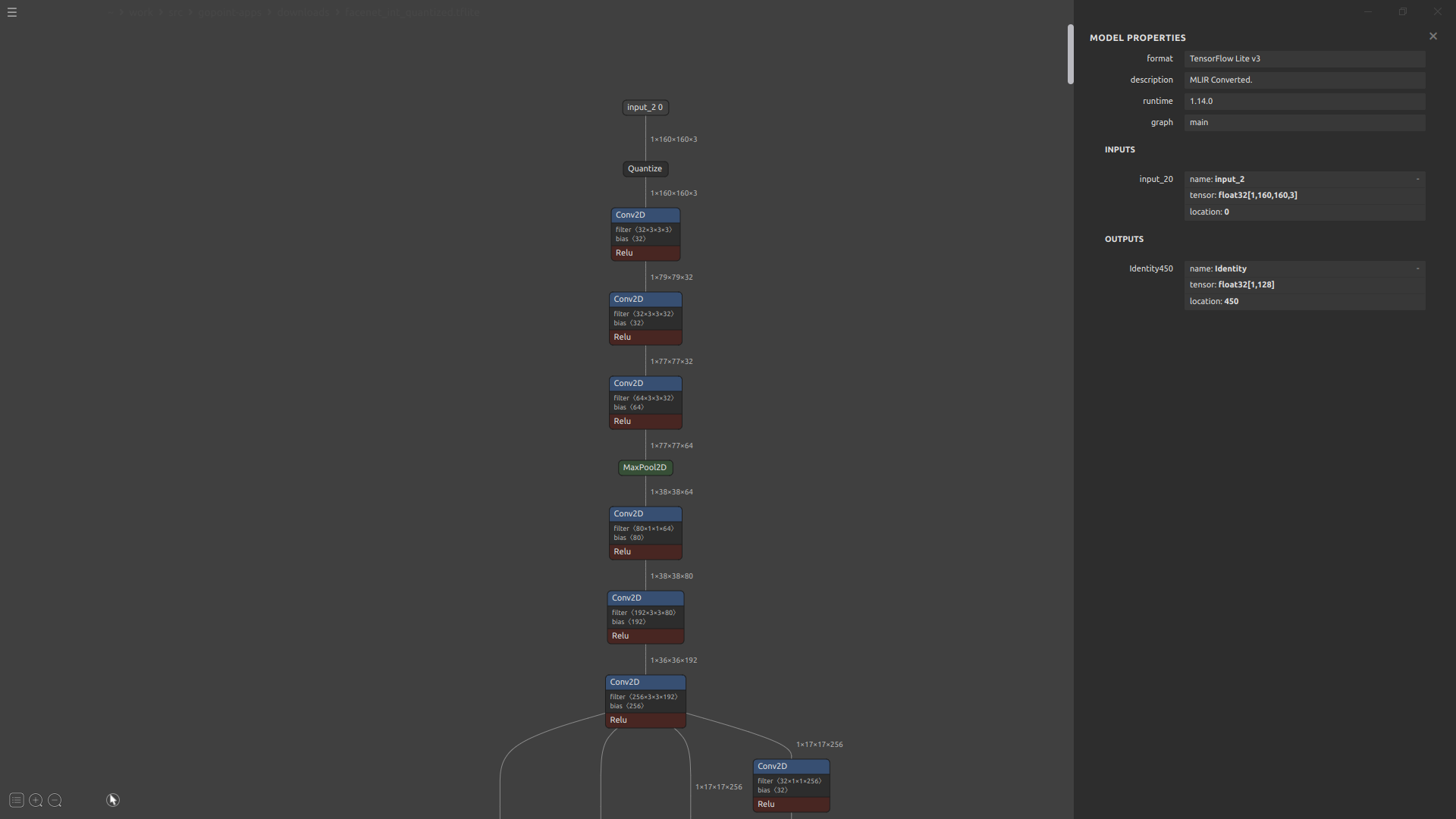This screenshot has height=819, width=1456.
Task: Close the Model Properties sidebar
Action: pyautogui.click(x=1432, y=36)
